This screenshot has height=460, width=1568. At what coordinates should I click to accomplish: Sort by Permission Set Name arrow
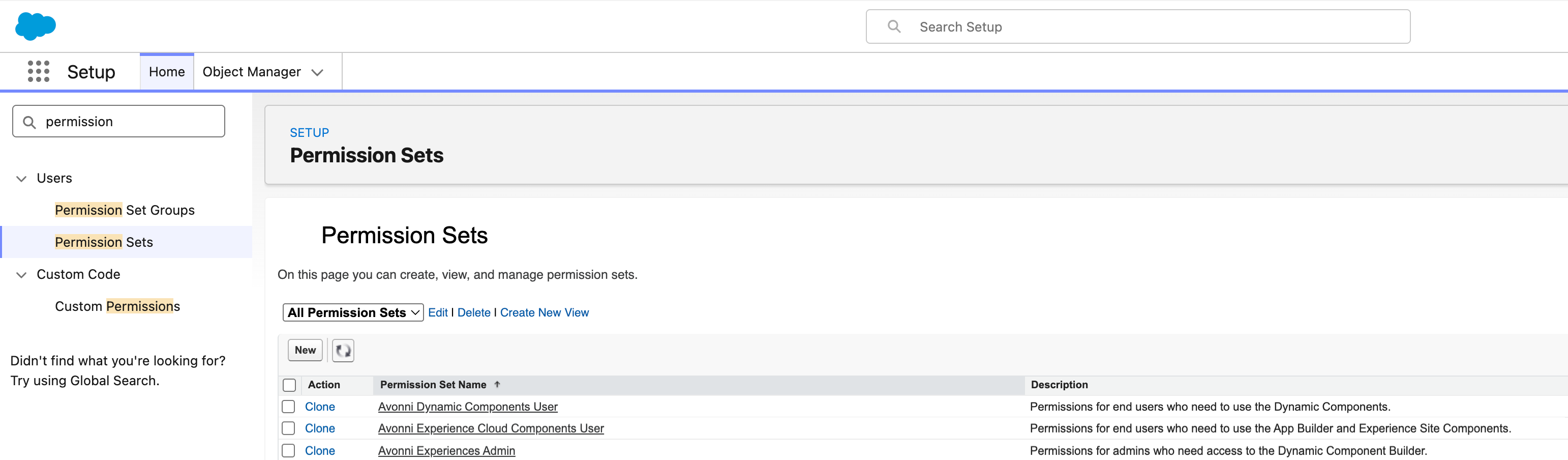click(x=497, y=385)
